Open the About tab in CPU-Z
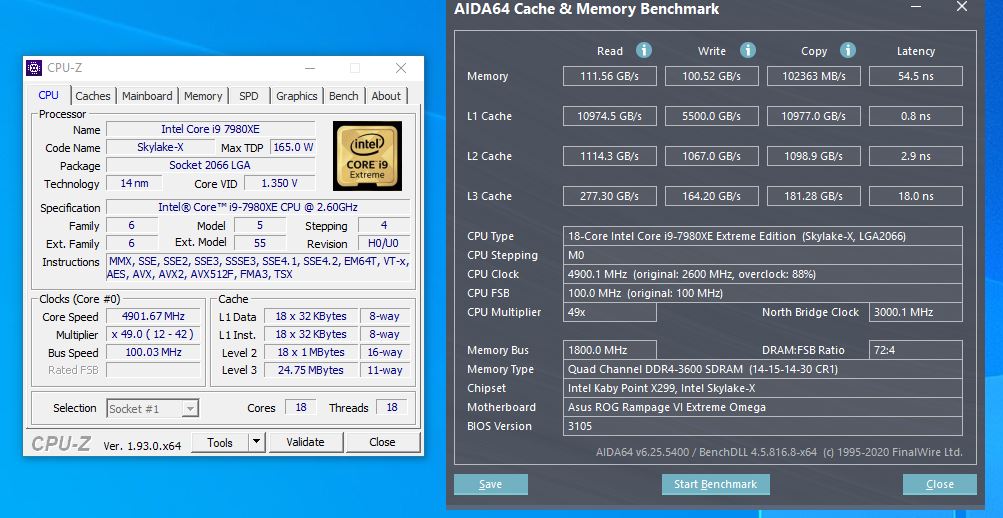The width and height of the screenshot is (1003, 518). (386, 96)
